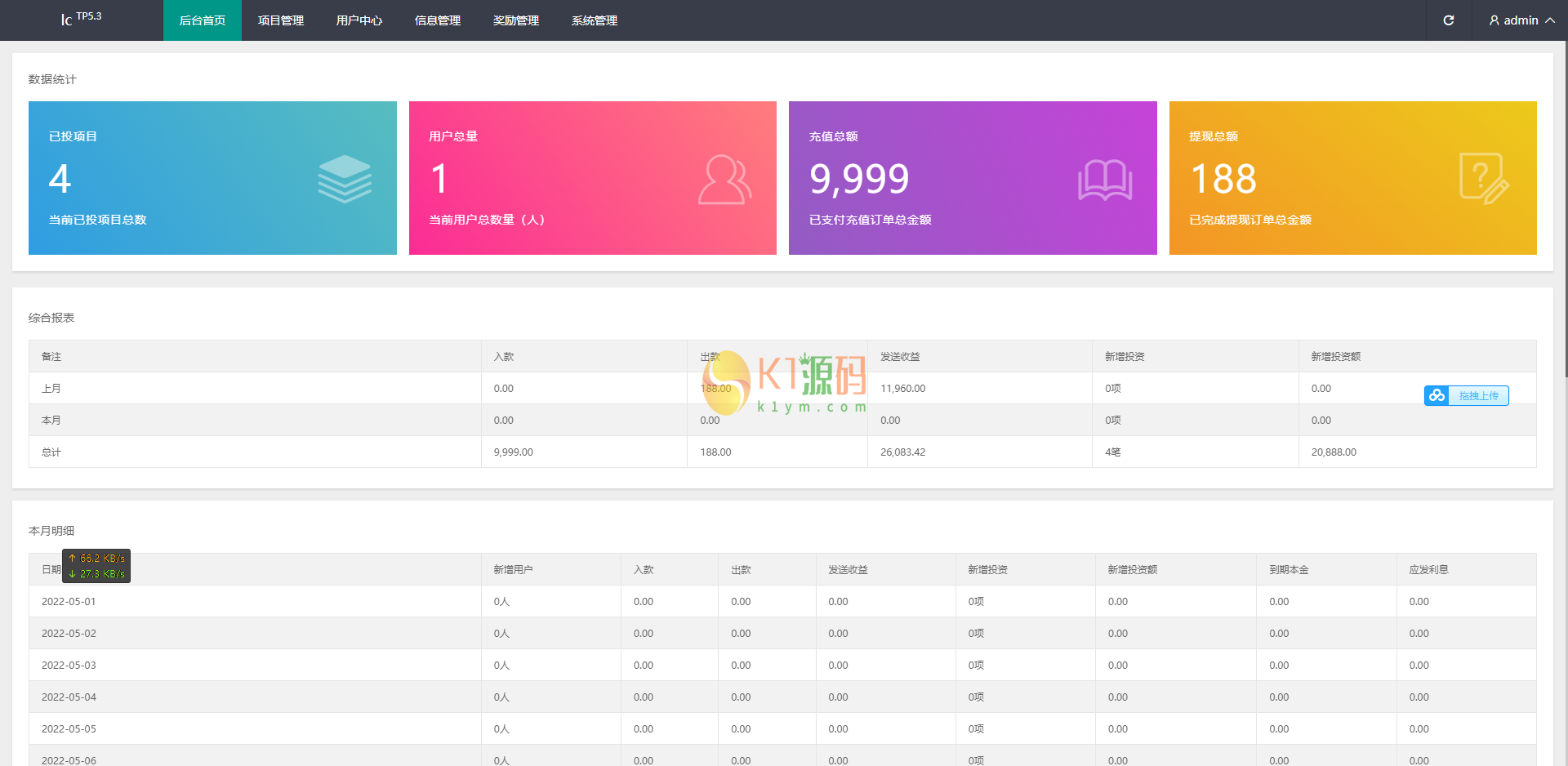Screen dimensions: 1568x766
Task: Select the 充值总额 9,999 statistics card
Action: pos(972,178)
